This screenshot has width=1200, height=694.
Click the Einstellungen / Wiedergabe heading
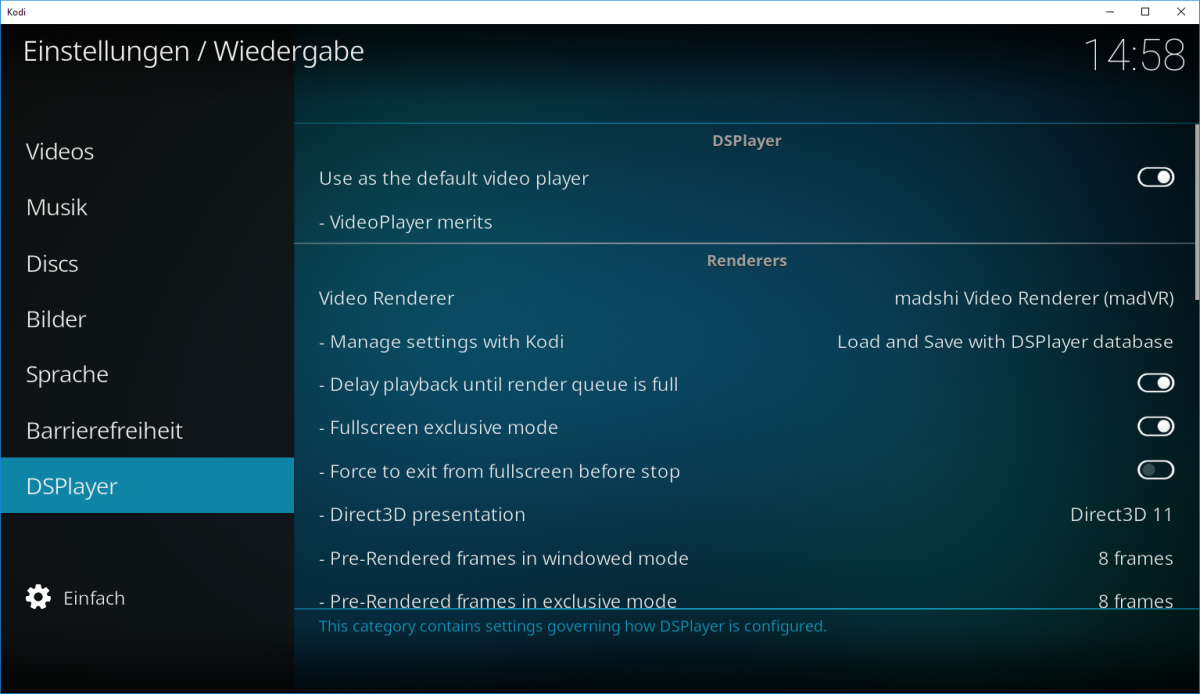coord(194,51)
